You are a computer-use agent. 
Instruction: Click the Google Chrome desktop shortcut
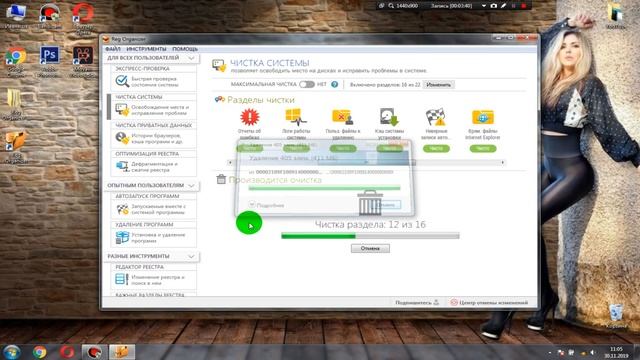coord(16,56)
